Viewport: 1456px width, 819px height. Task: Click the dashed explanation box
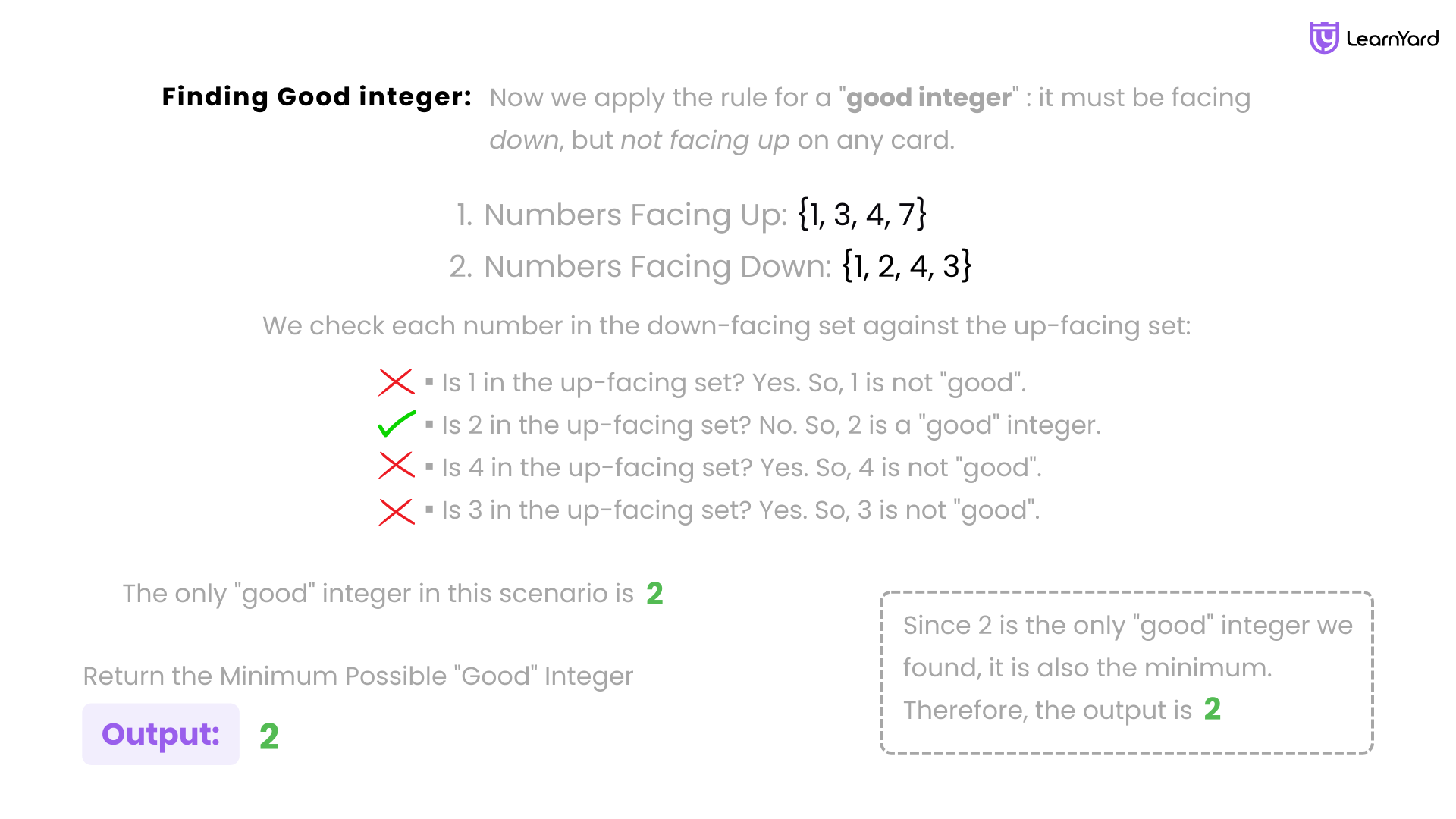coord(1127,673)
